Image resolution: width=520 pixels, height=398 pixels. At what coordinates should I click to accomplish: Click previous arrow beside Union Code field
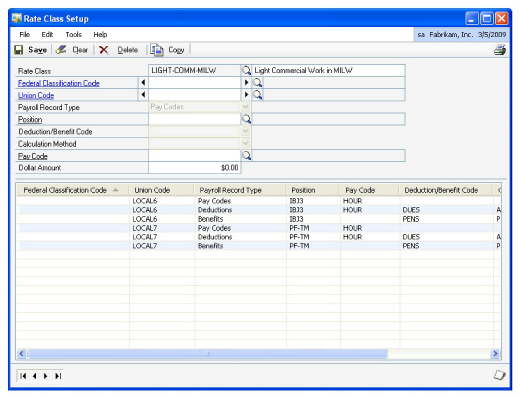coord(143,95)
